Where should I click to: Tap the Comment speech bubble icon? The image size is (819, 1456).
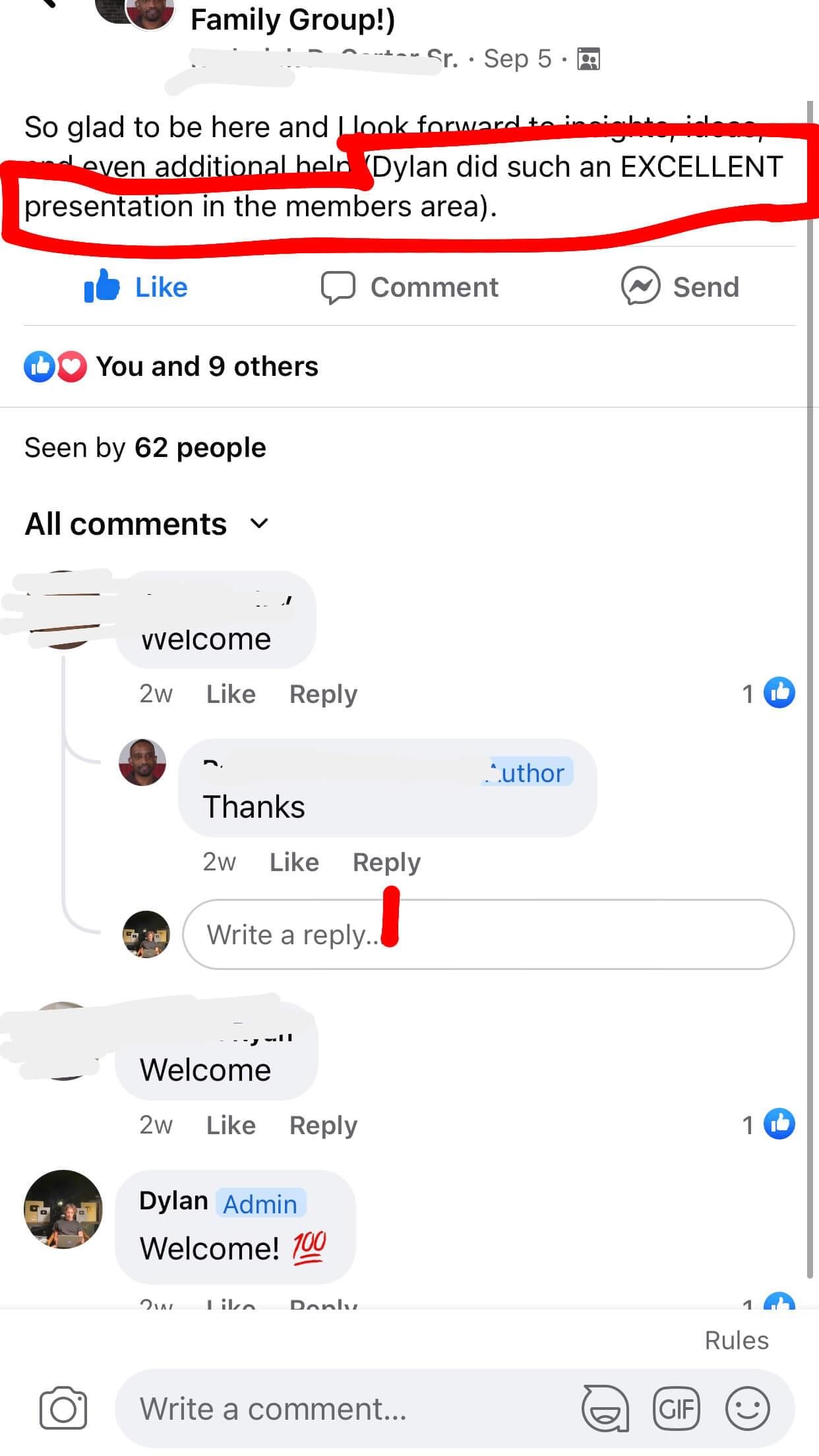pos(338,288)
